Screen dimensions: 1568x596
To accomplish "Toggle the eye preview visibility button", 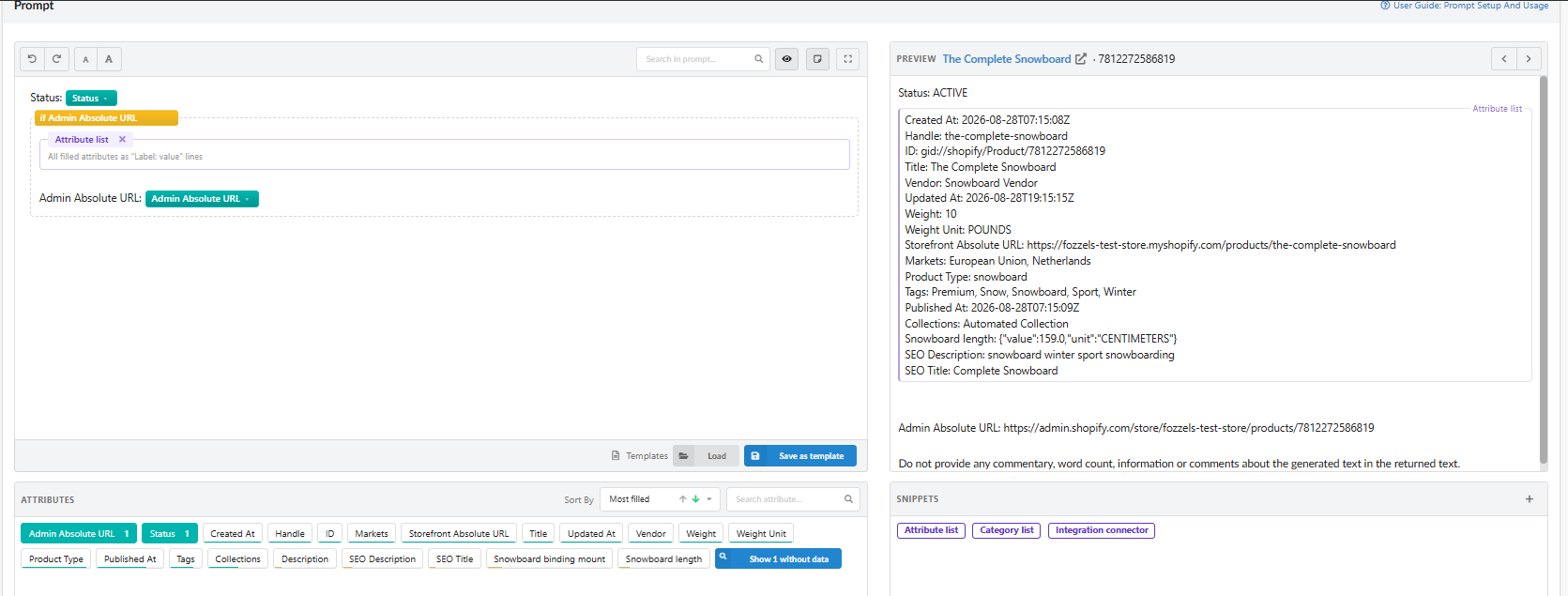I will click(x=787, y=59).
